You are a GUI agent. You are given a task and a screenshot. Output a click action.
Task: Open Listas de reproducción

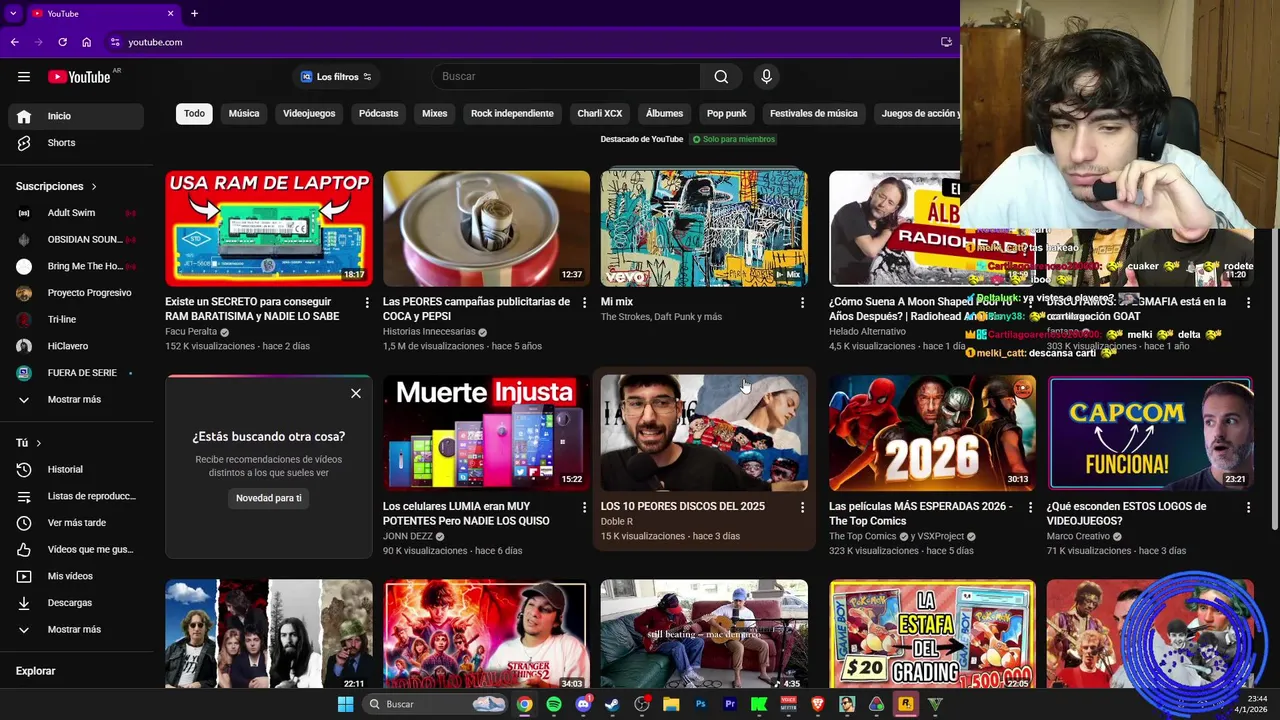[76, 496]
